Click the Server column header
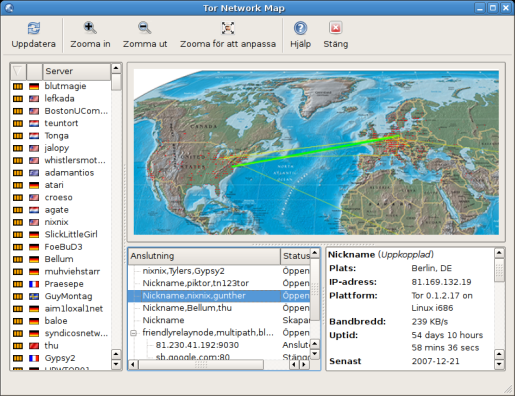 pyautogui.click(x=76, y=71)
